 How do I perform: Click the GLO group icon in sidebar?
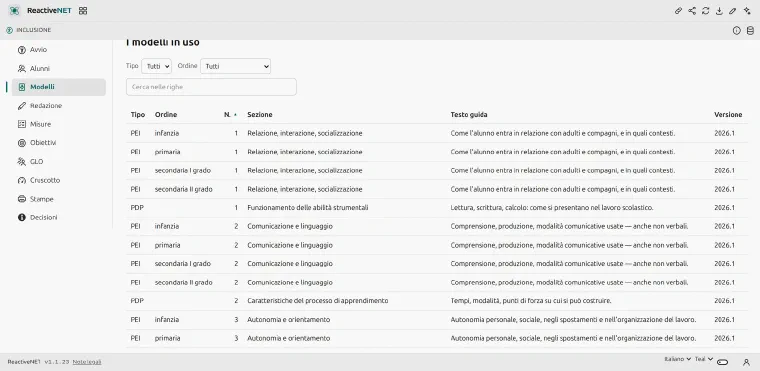tap(21, 161)
